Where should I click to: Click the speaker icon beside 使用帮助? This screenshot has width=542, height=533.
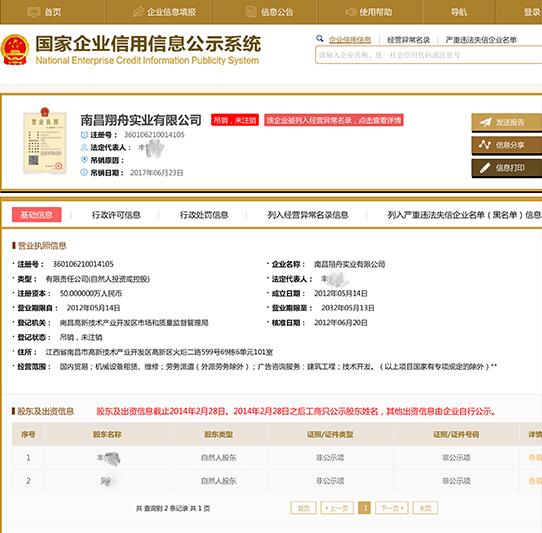[351, 12]
